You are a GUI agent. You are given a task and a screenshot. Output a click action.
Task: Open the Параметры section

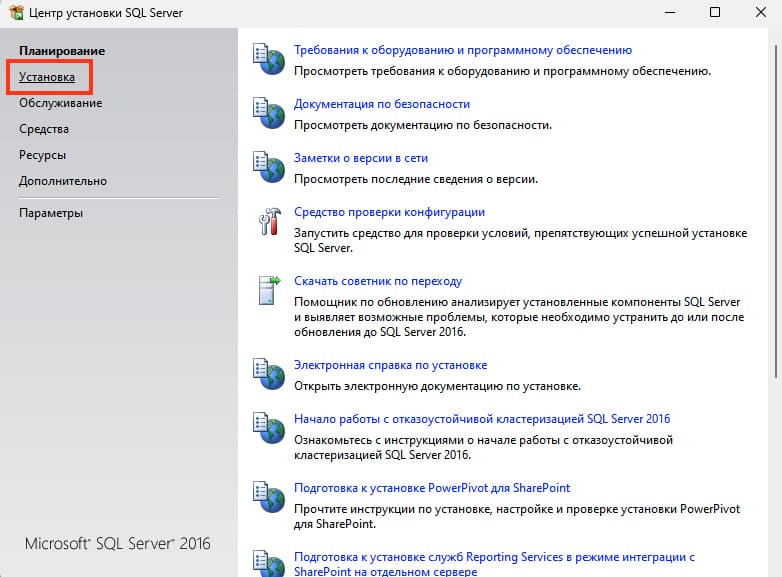coord(51,213)
